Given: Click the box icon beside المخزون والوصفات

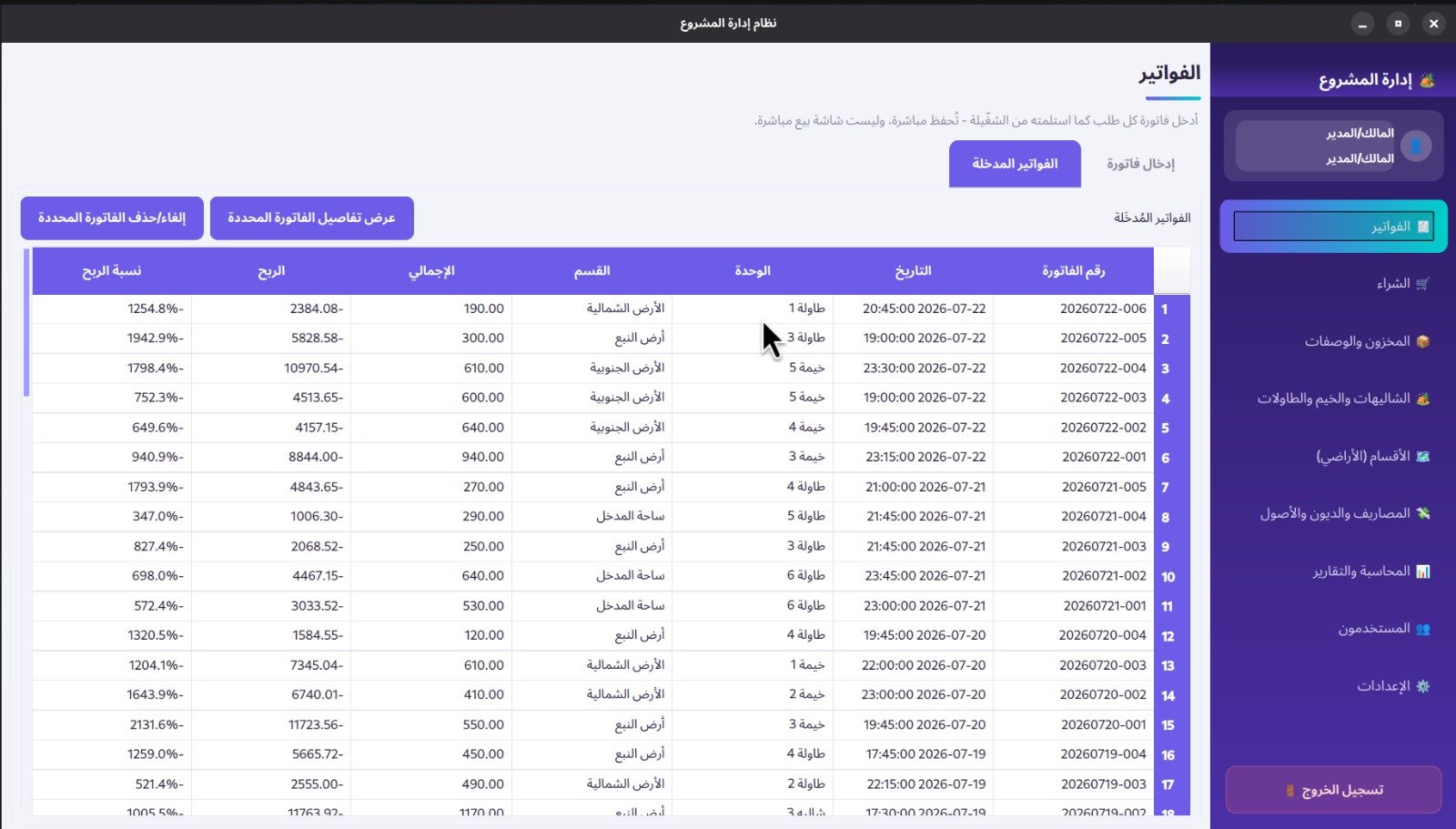Looking at the screenshot, I should tap(1423, 341).
